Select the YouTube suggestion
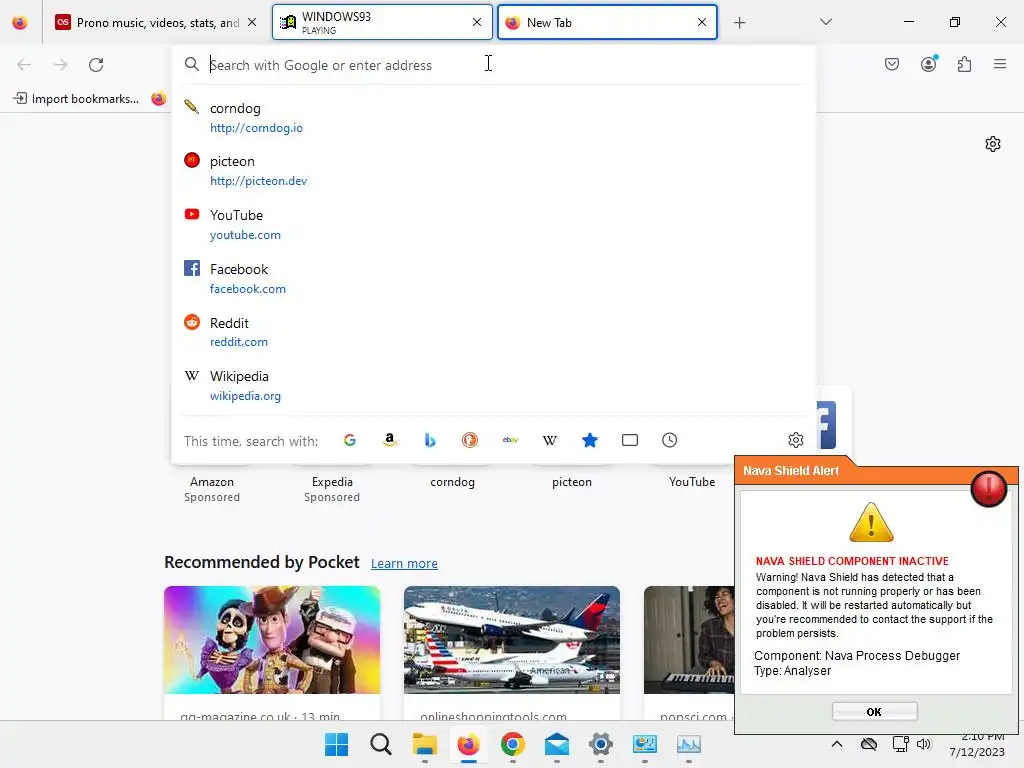1024x768 pixels. 494,225
